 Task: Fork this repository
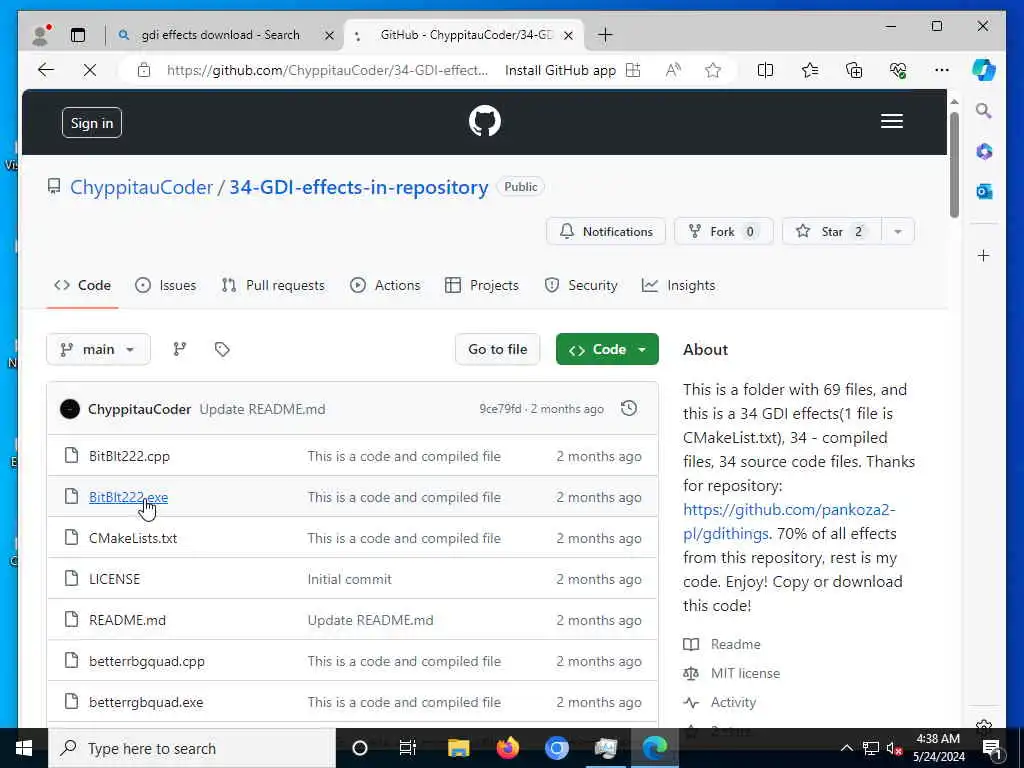(x=724, y=231)
